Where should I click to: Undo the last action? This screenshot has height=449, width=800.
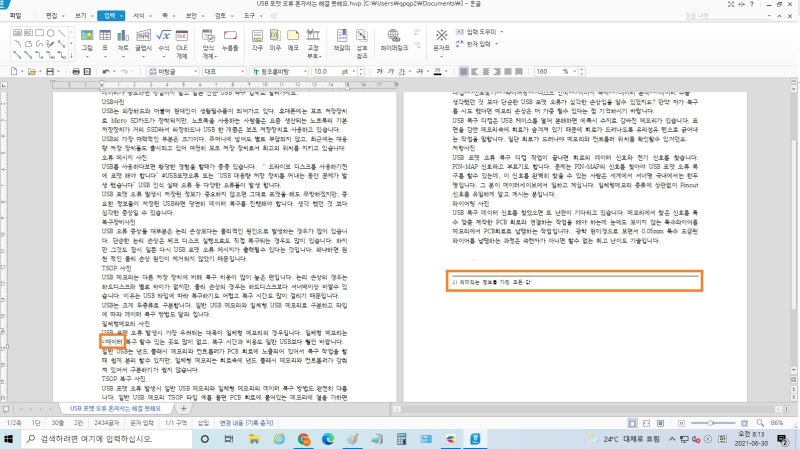pyautogui.click(x=106, y=71)
